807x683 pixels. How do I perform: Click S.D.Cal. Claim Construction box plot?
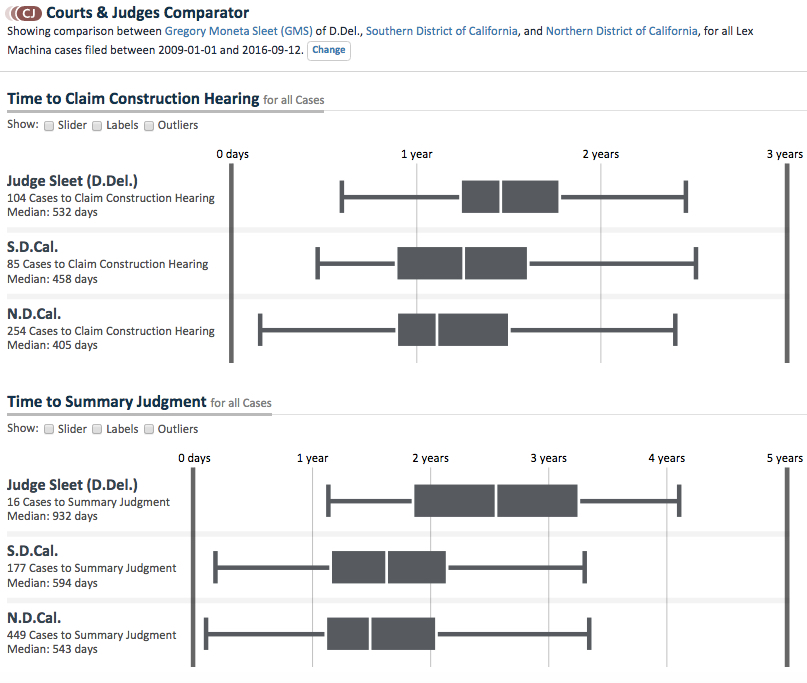[462, 263]
